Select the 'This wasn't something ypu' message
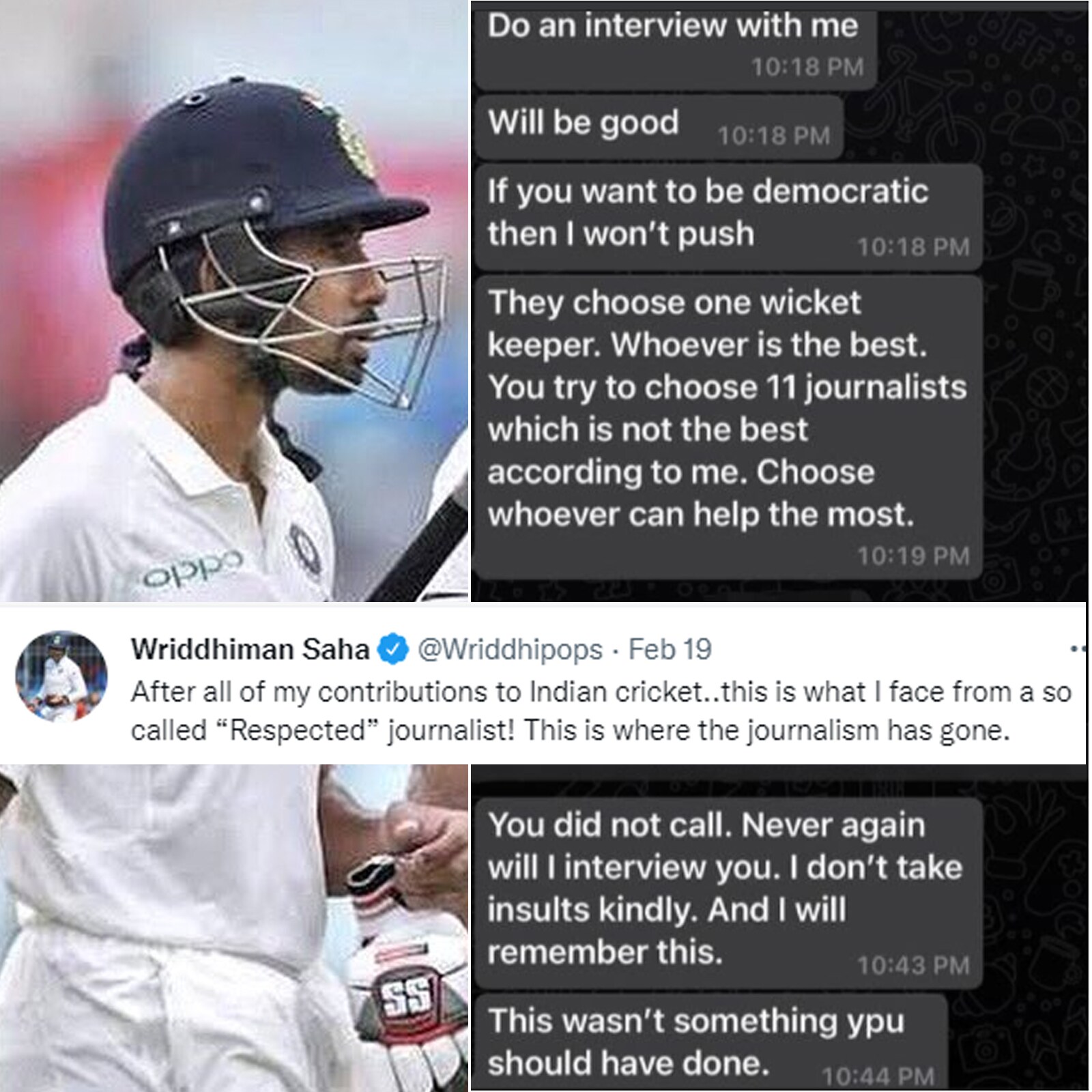 [x=710, y=1041]
